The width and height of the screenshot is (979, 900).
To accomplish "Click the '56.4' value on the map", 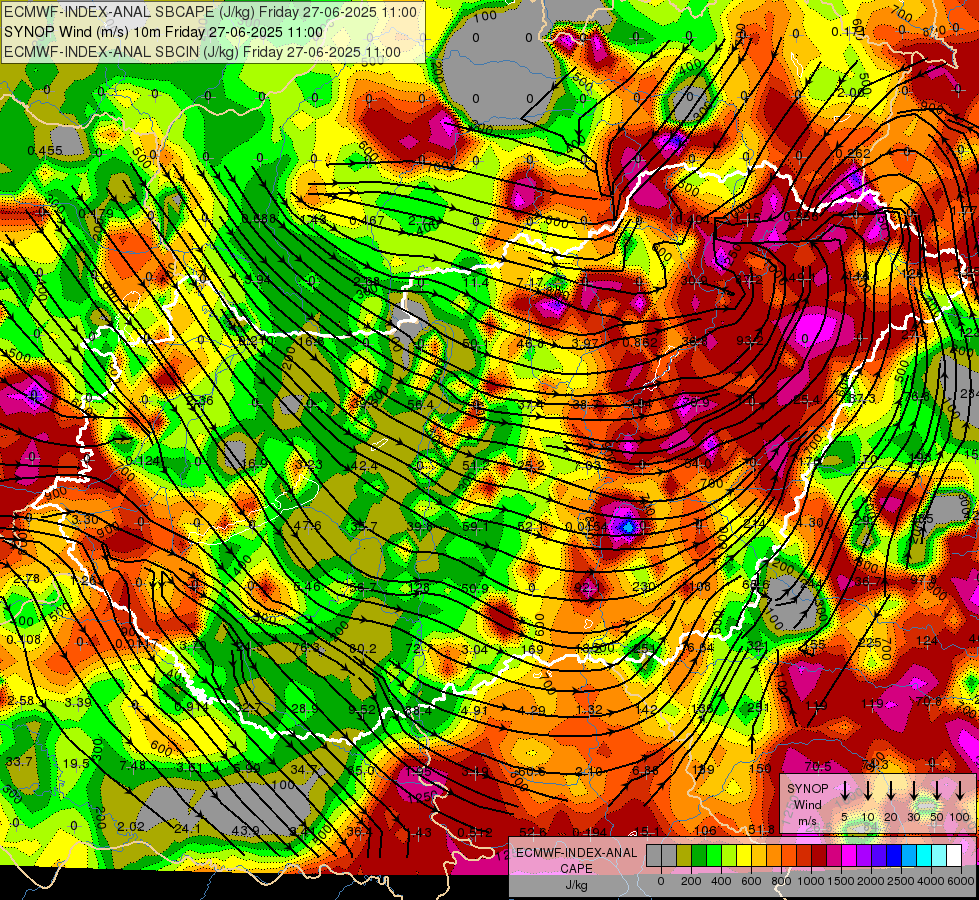I will 420,405.
